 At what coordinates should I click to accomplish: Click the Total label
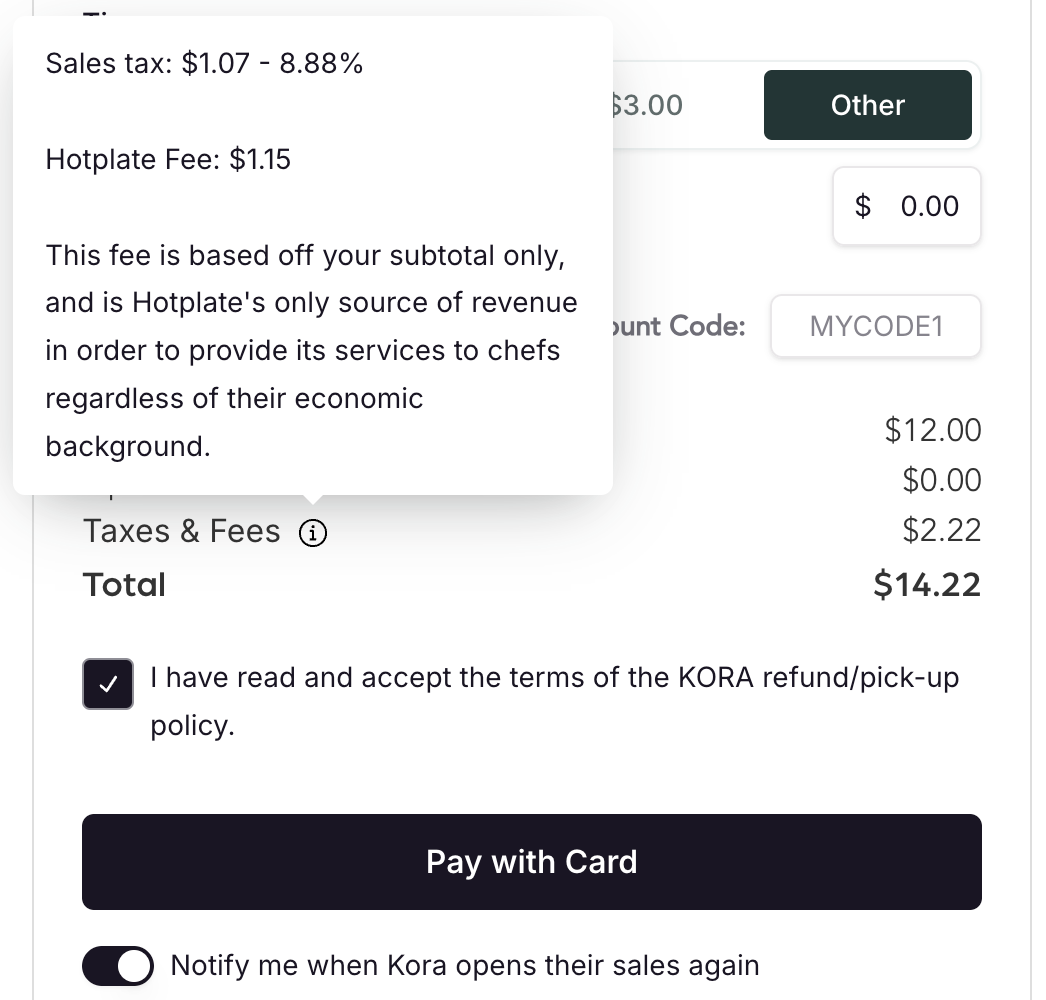click(x=124, y=585)
